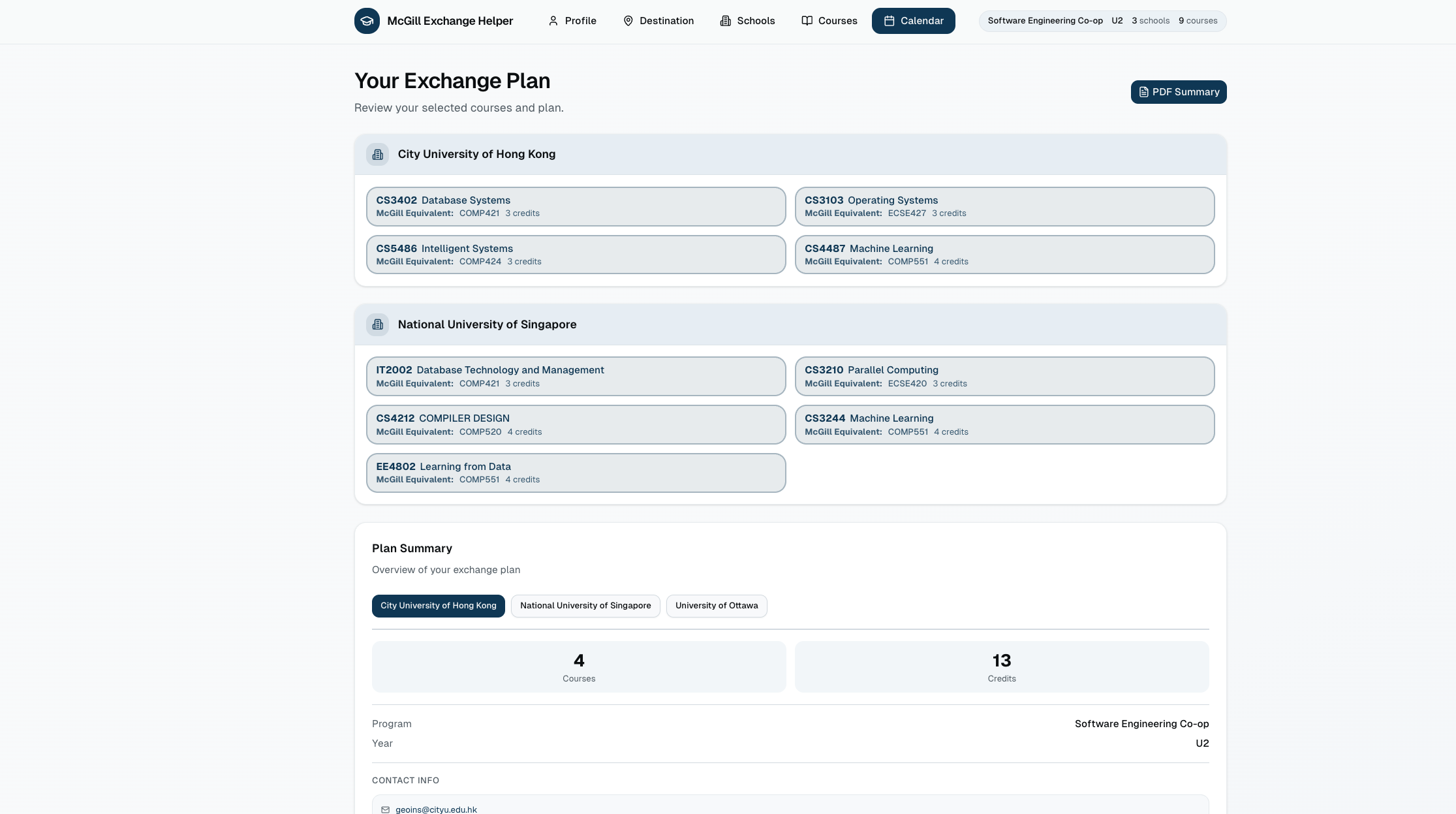The image size is (1456, 814).
Task: Select City University of Hong Kong summary tab
Action: coord(438,606)
